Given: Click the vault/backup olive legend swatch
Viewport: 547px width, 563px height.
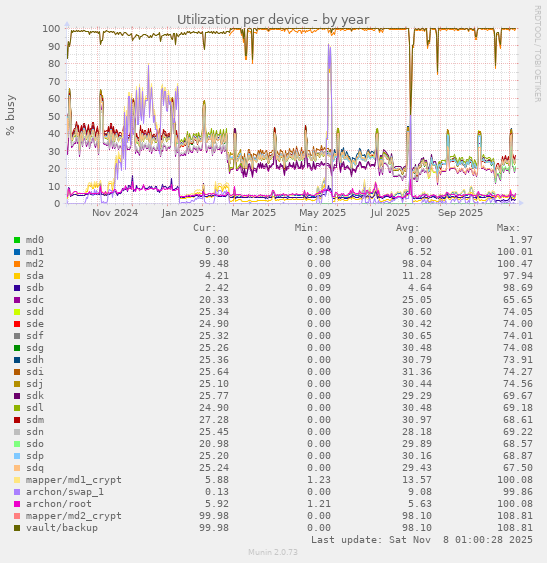Looking at the screenshot, I should coord(17,528).
